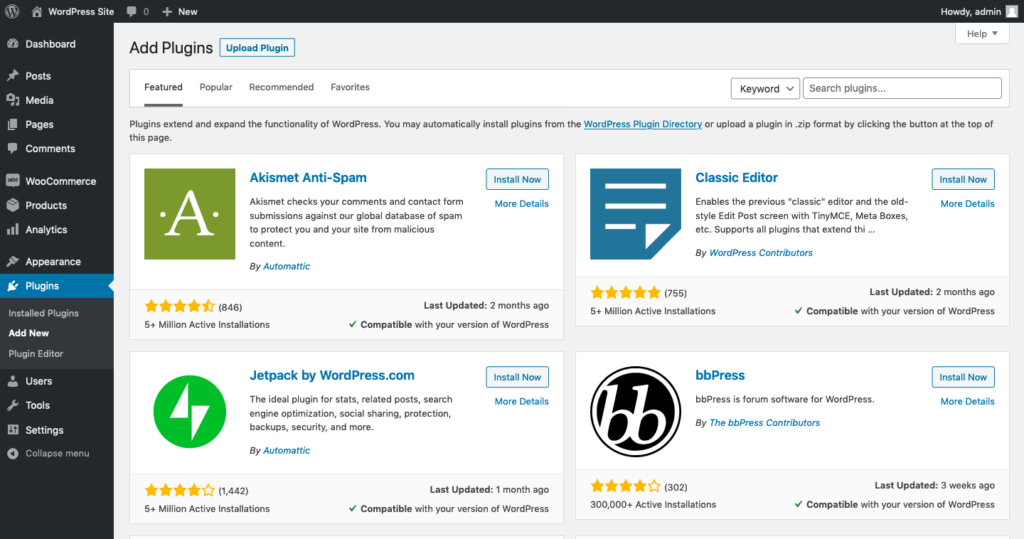
Task: Open Classic Editor title link
Action: [737, 178]
